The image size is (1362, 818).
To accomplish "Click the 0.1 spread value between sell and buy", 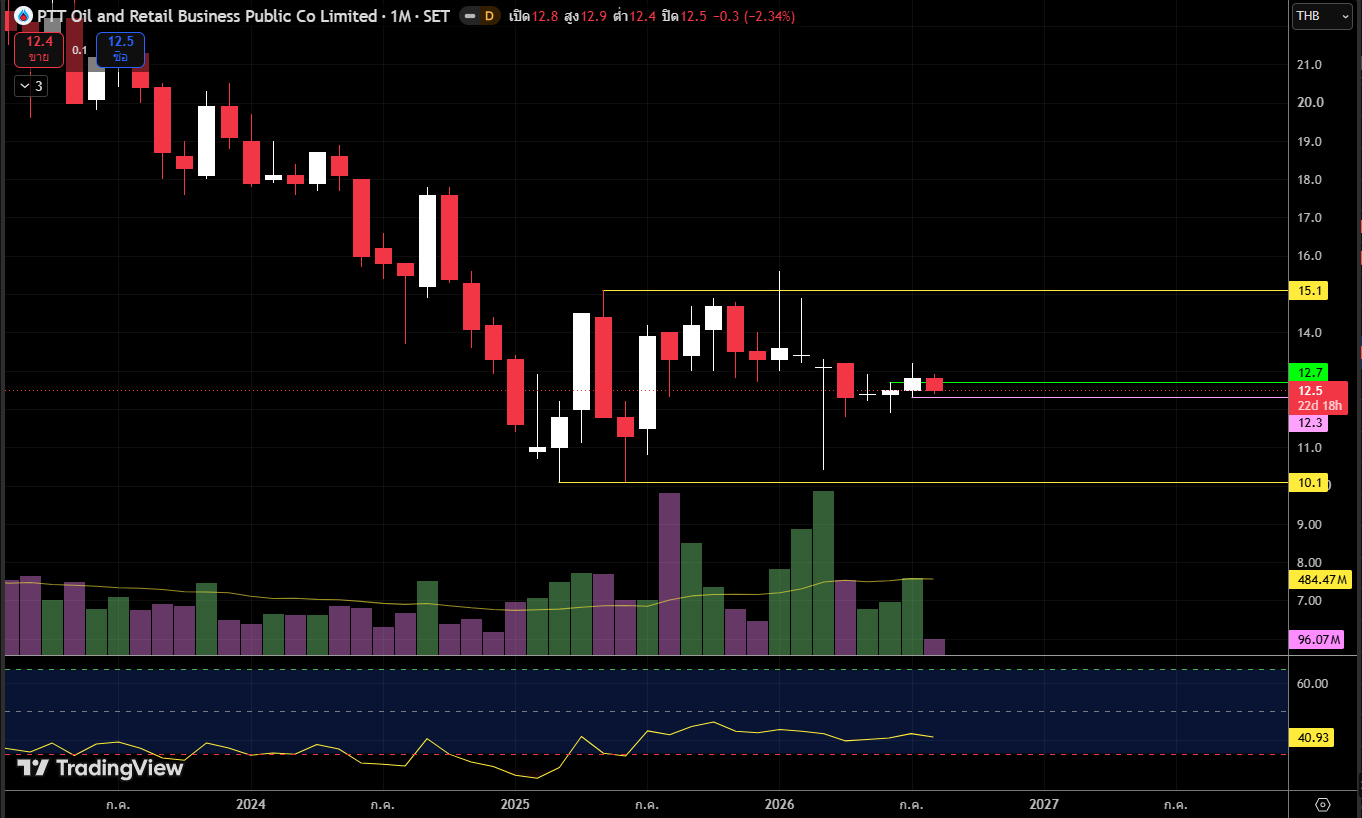I will (80, 49).
